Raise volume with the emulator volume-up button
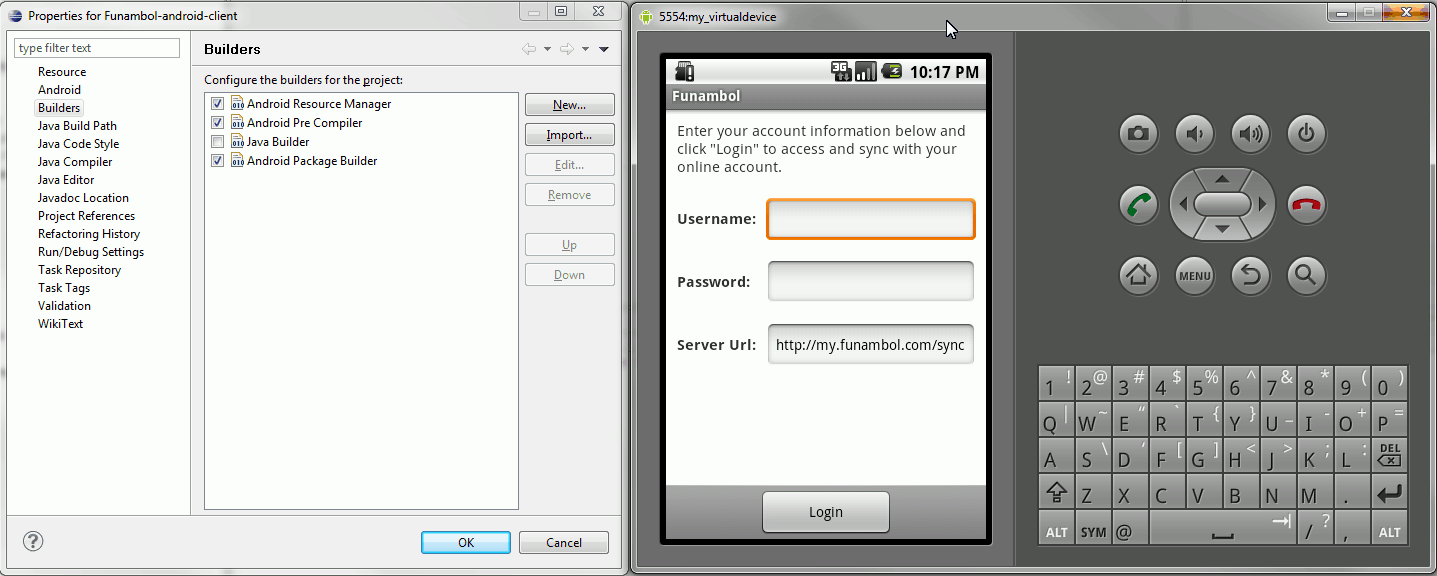Image resolution: width=1437 pixels, height=576 pixels. point(1250,133)
